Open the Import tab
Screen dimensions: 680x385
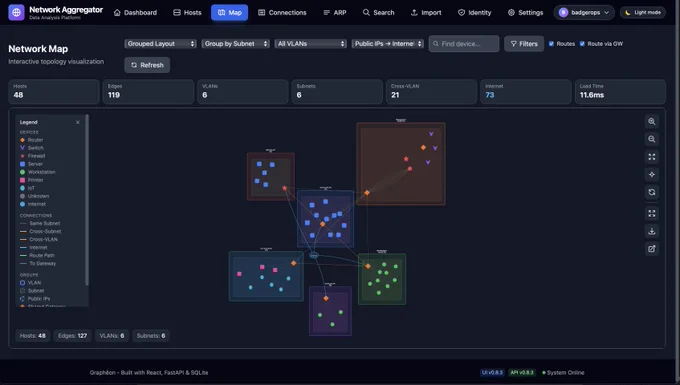coord(426,13)
